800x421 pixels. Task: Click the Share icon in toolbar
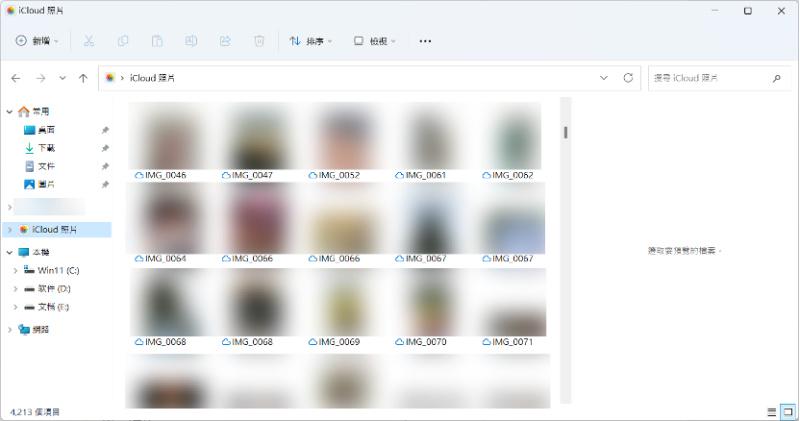(x=225, y=41)
